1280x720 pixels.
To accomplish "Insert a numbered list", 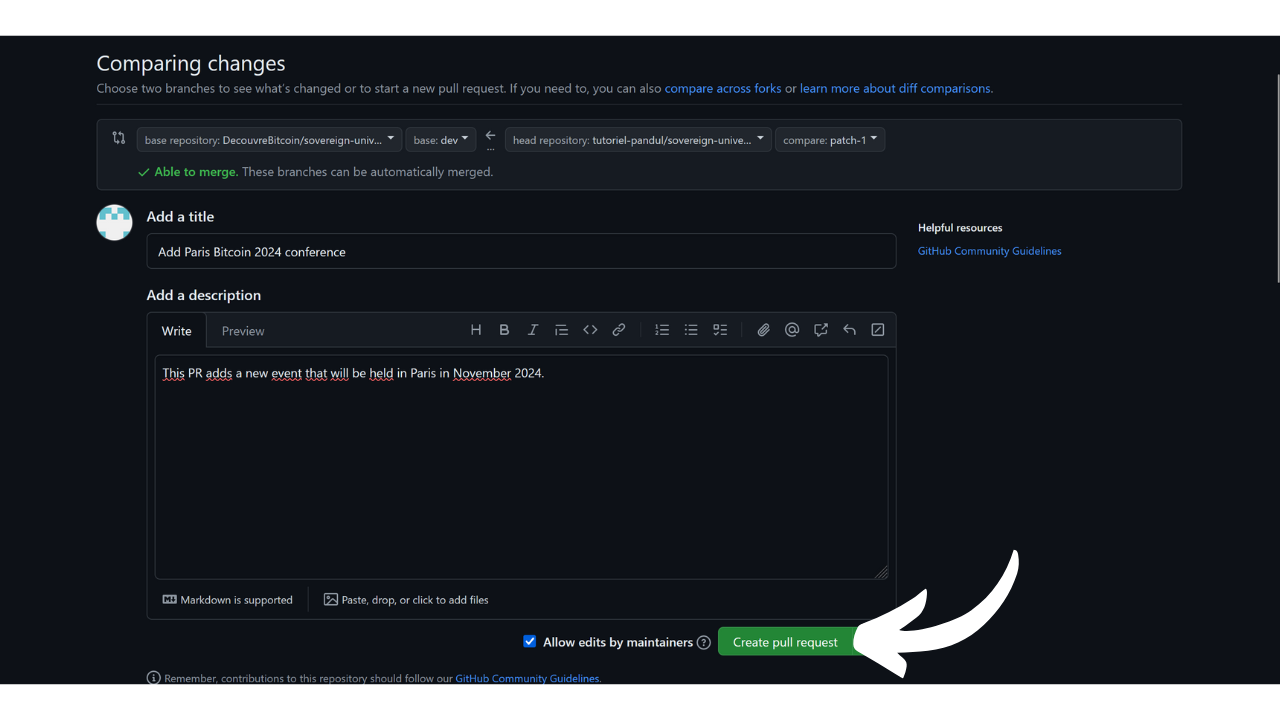I will point(662,330).
